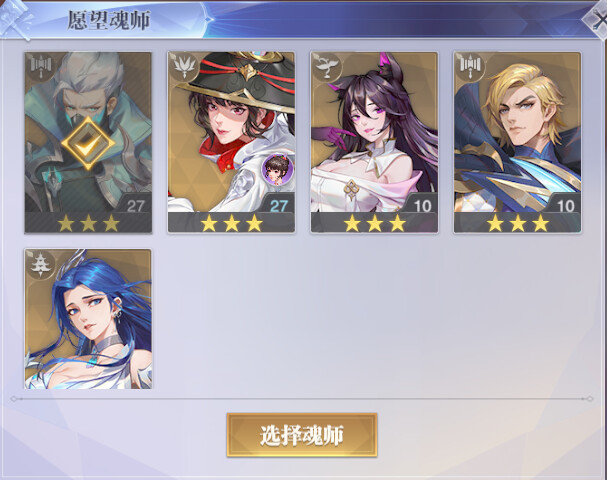Click three-star rating under blonde hero

517,223
